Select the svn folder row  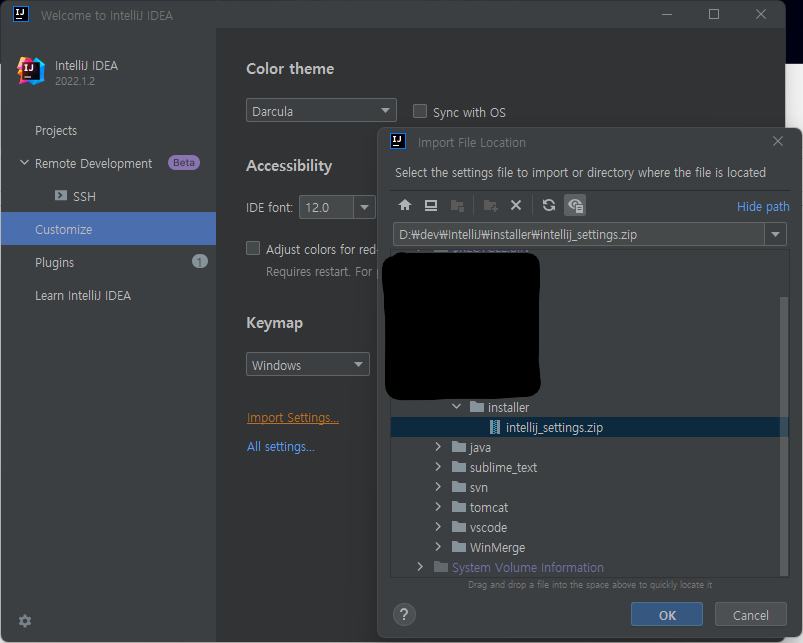point(585,487)
